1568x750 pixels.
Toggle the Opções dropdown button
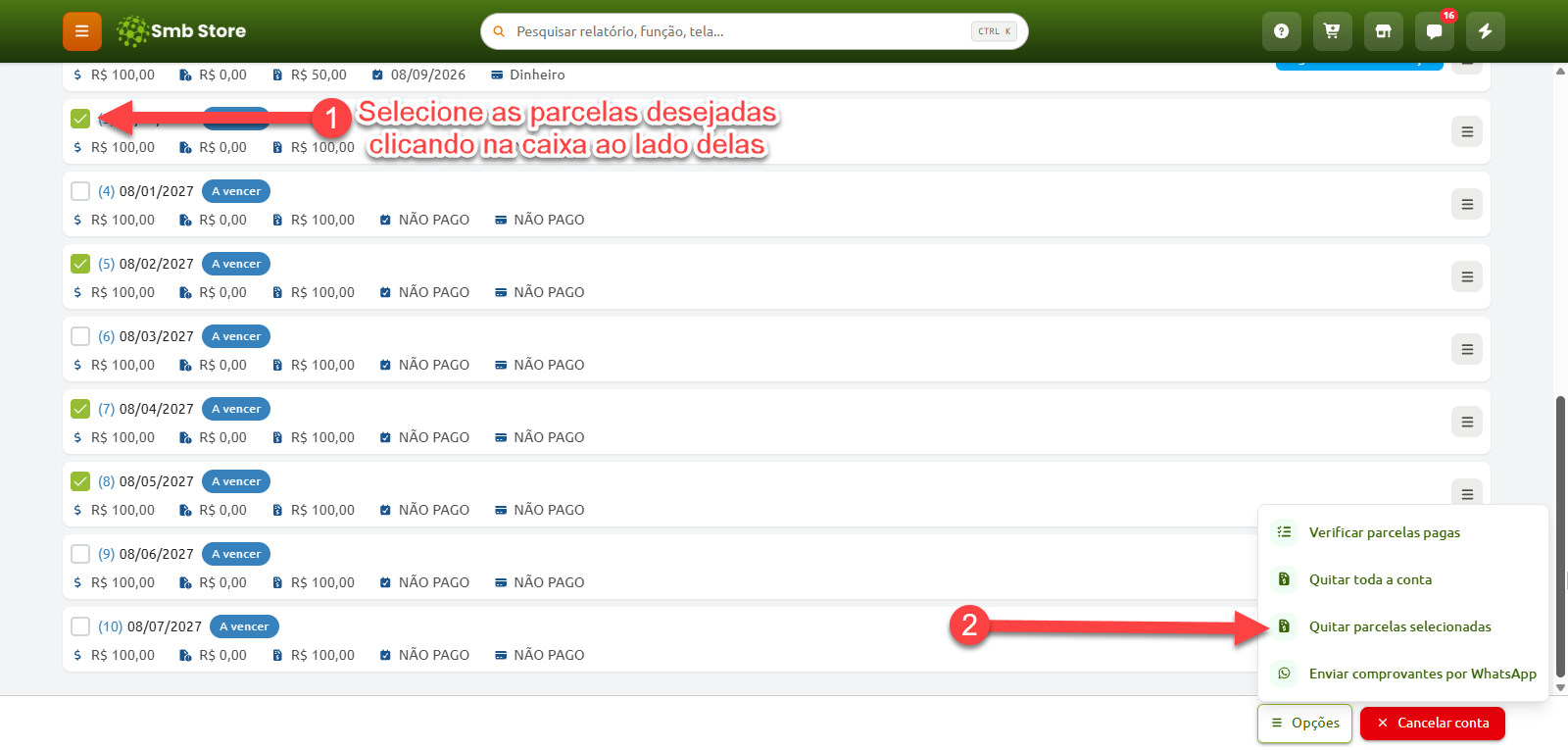(x=1305, y=724)
